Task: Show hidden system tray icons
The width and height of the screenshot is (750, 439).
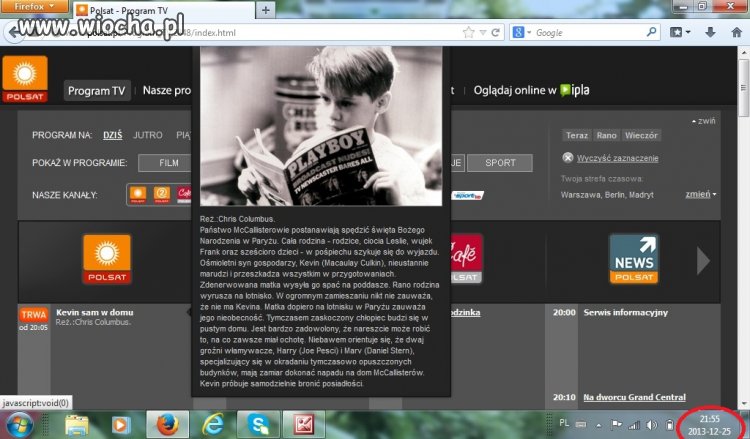Action: point(598,425)
